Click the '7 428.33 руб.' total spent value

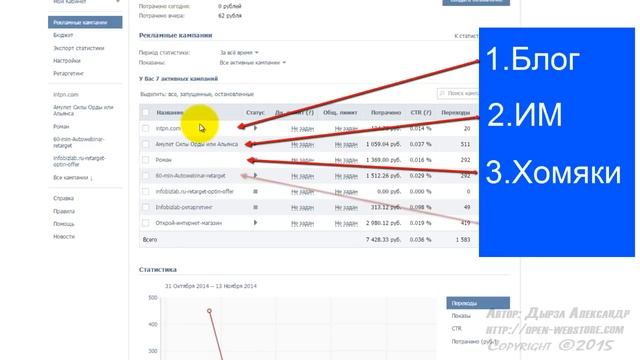[383, 240]
